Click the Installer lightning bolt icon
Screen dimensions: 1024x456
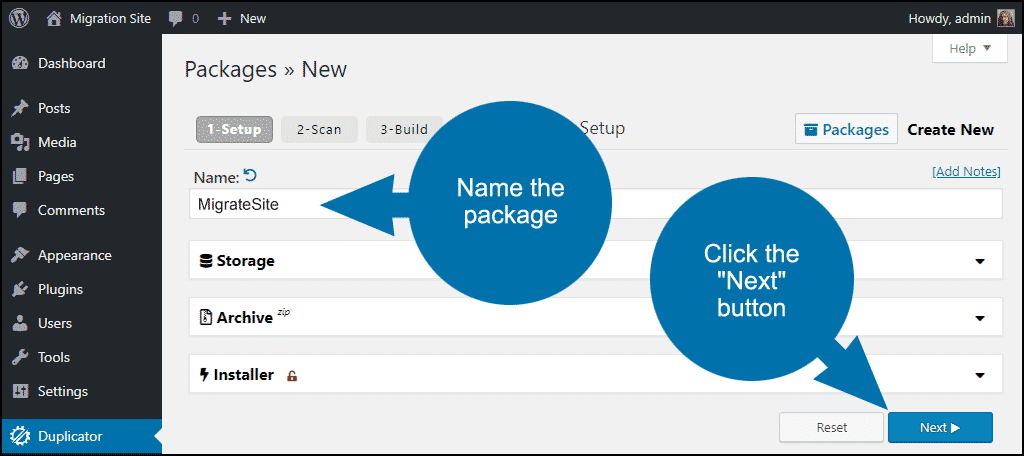[x=204, y=375]
